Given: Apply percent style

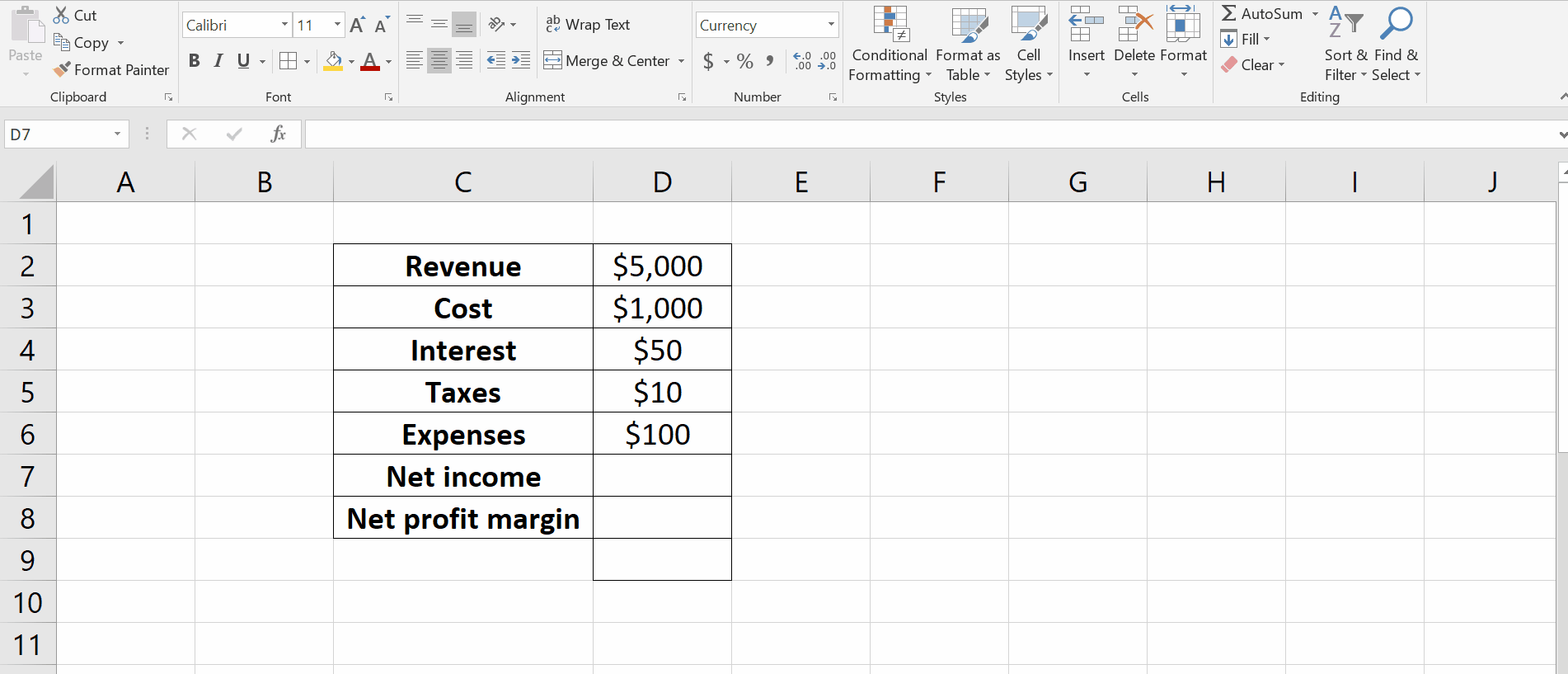Looking at the screenshot, I should (x=745, y=61).
